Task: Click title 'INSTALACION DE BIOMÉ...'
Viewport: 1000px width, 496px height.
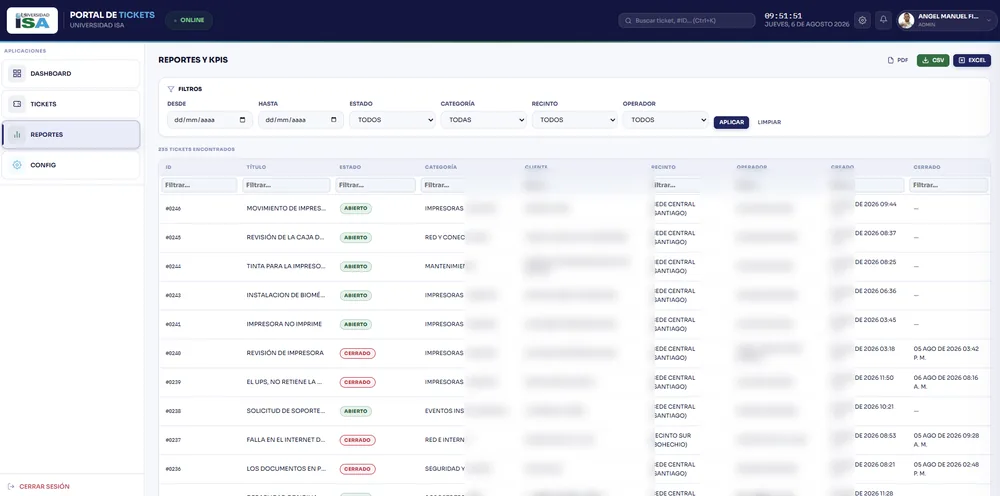Action: pyautogui.click(x=286, y=295)
